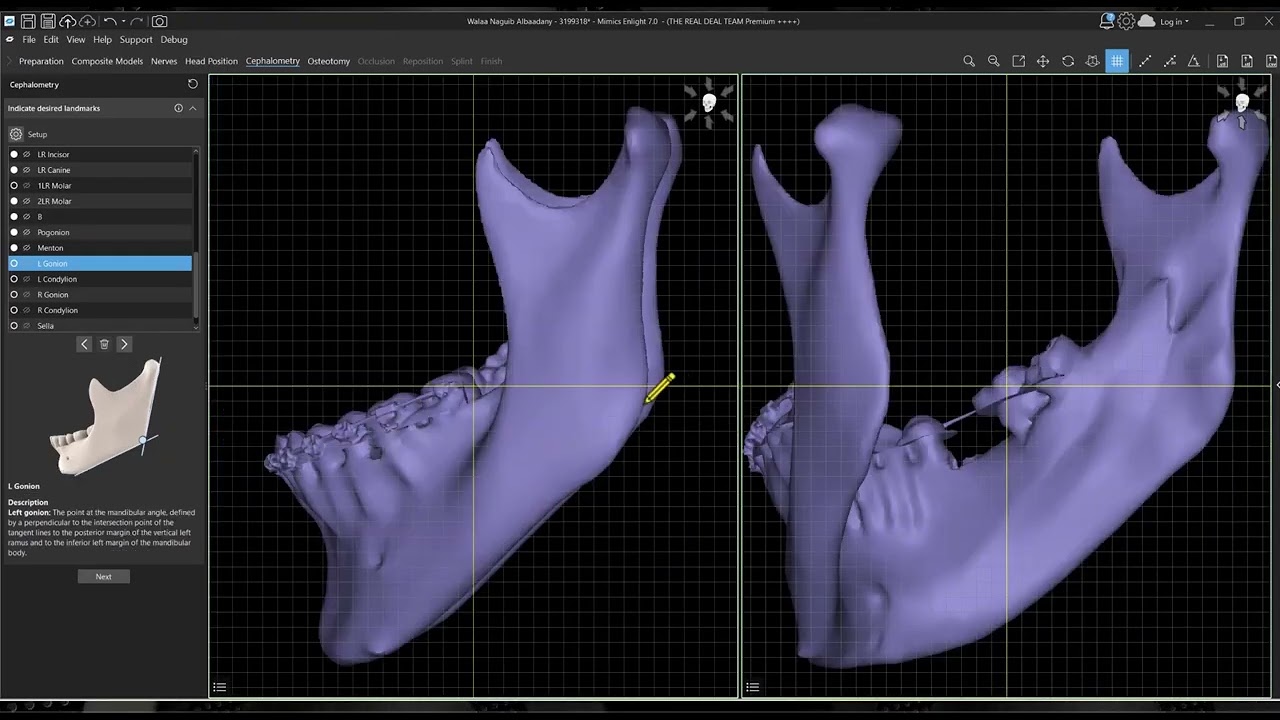Select the Sella landmark row
1280x720 pixels.
pos(100,326)
